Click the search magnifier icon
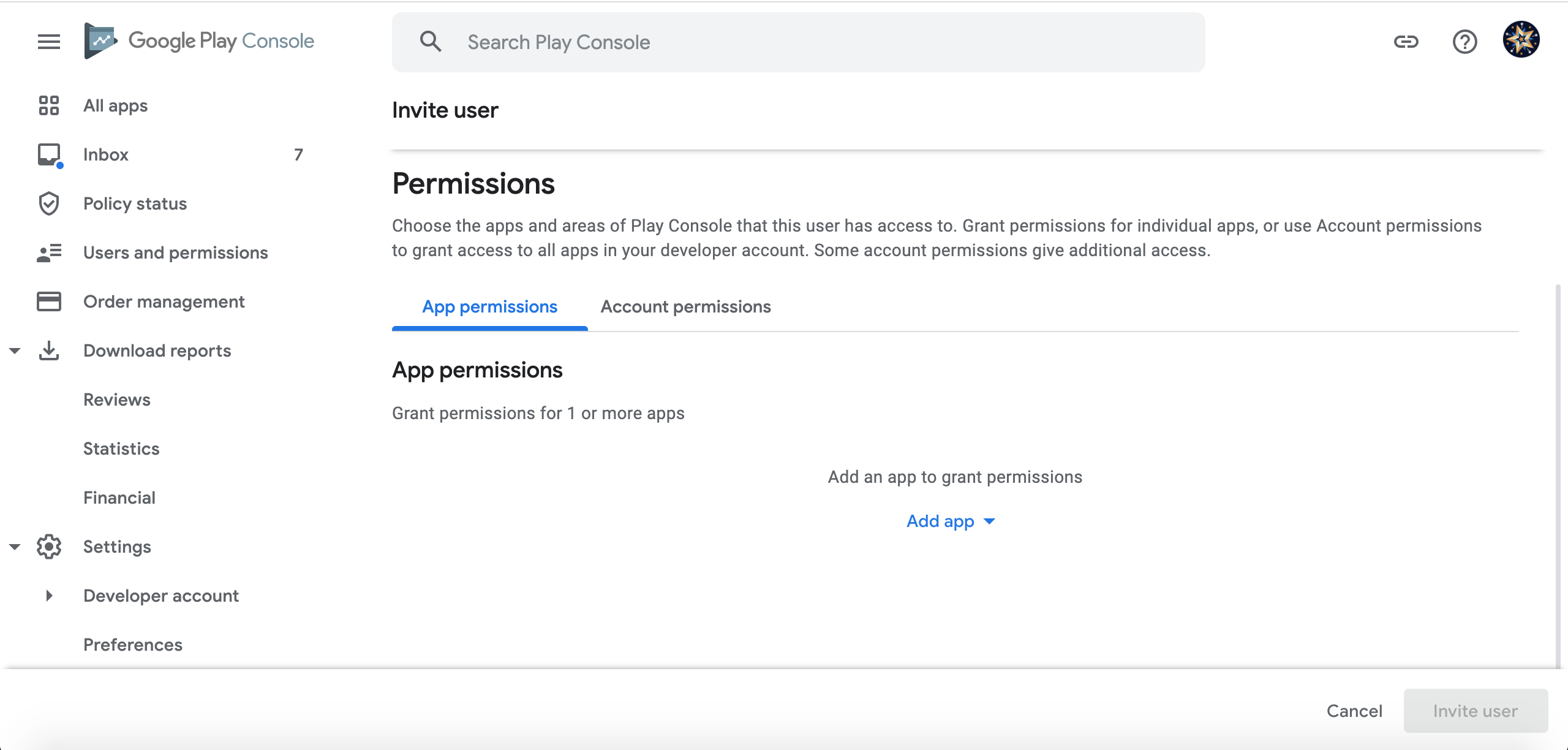 click(431, 42)
